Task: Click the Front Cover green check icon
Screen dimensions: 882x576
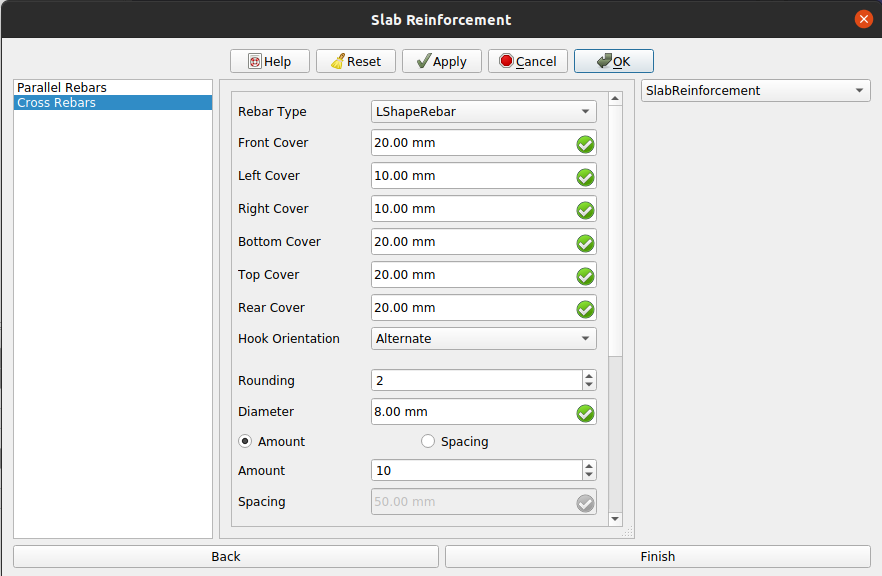Action: [585, 145]
